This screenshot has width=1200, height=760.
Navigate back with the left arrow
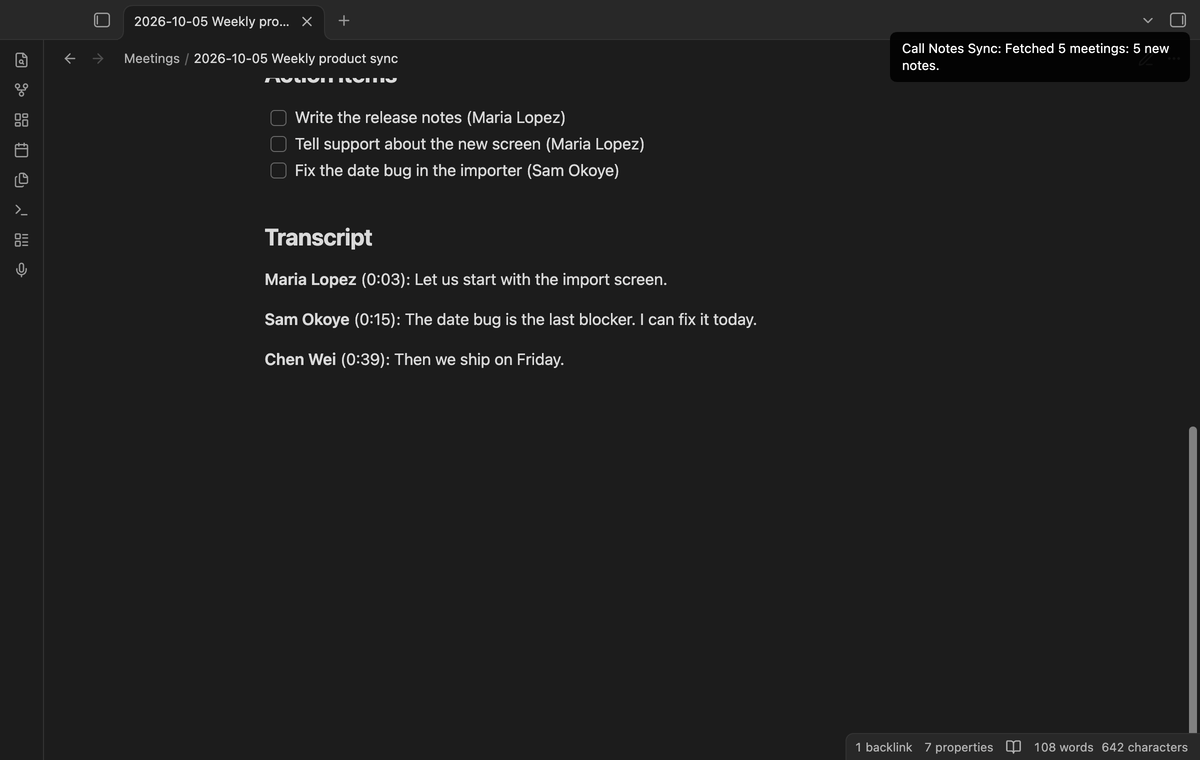tap(70, 58)
